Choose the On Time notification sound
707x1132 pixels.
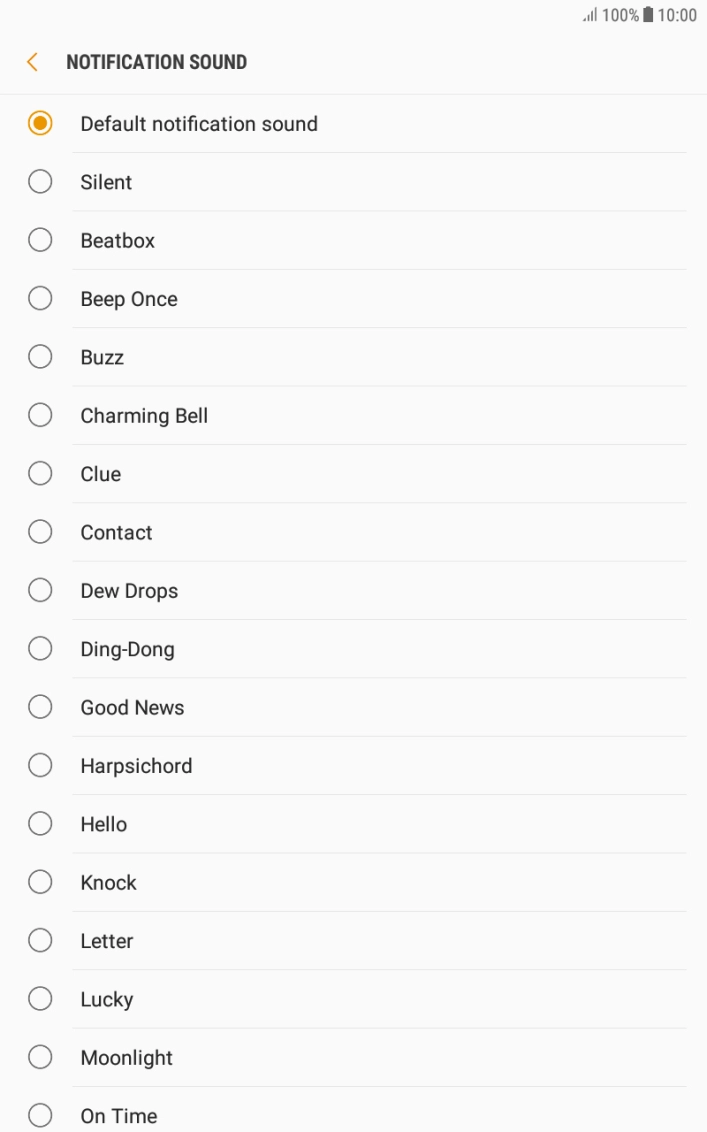[118, 1115]
